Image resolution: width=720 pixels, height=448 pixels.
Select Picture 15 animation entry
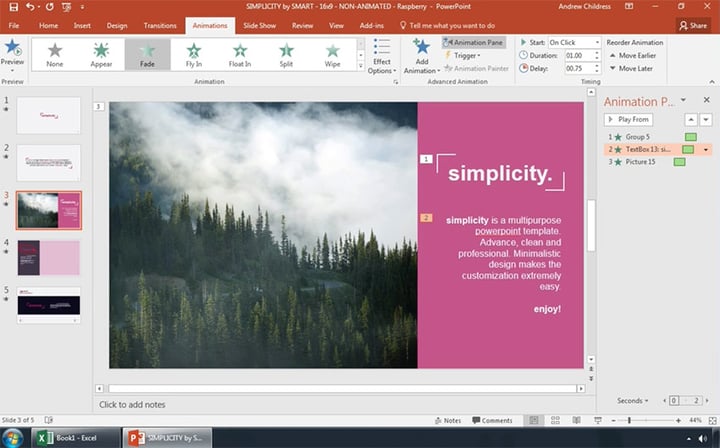coord(658,162)
